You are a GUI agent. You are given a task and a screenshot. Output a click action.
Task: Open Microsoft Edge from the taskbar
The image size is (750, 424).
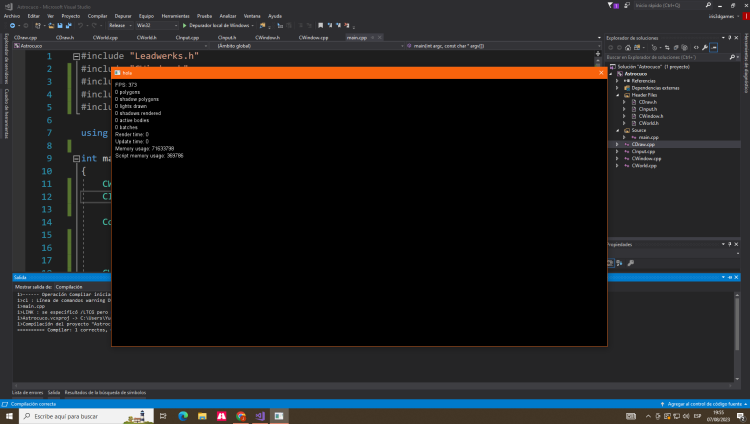(183, 416)
